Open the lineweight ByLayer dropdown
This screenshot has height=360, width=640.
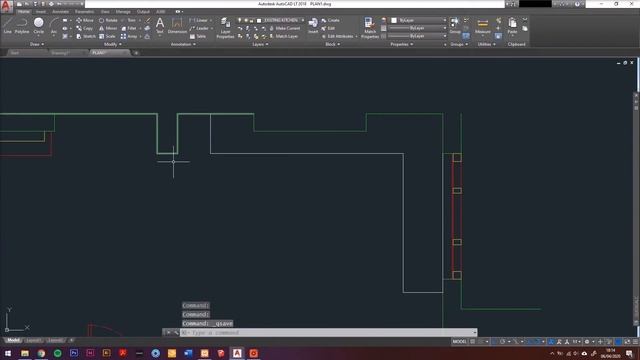coord(417,28)
